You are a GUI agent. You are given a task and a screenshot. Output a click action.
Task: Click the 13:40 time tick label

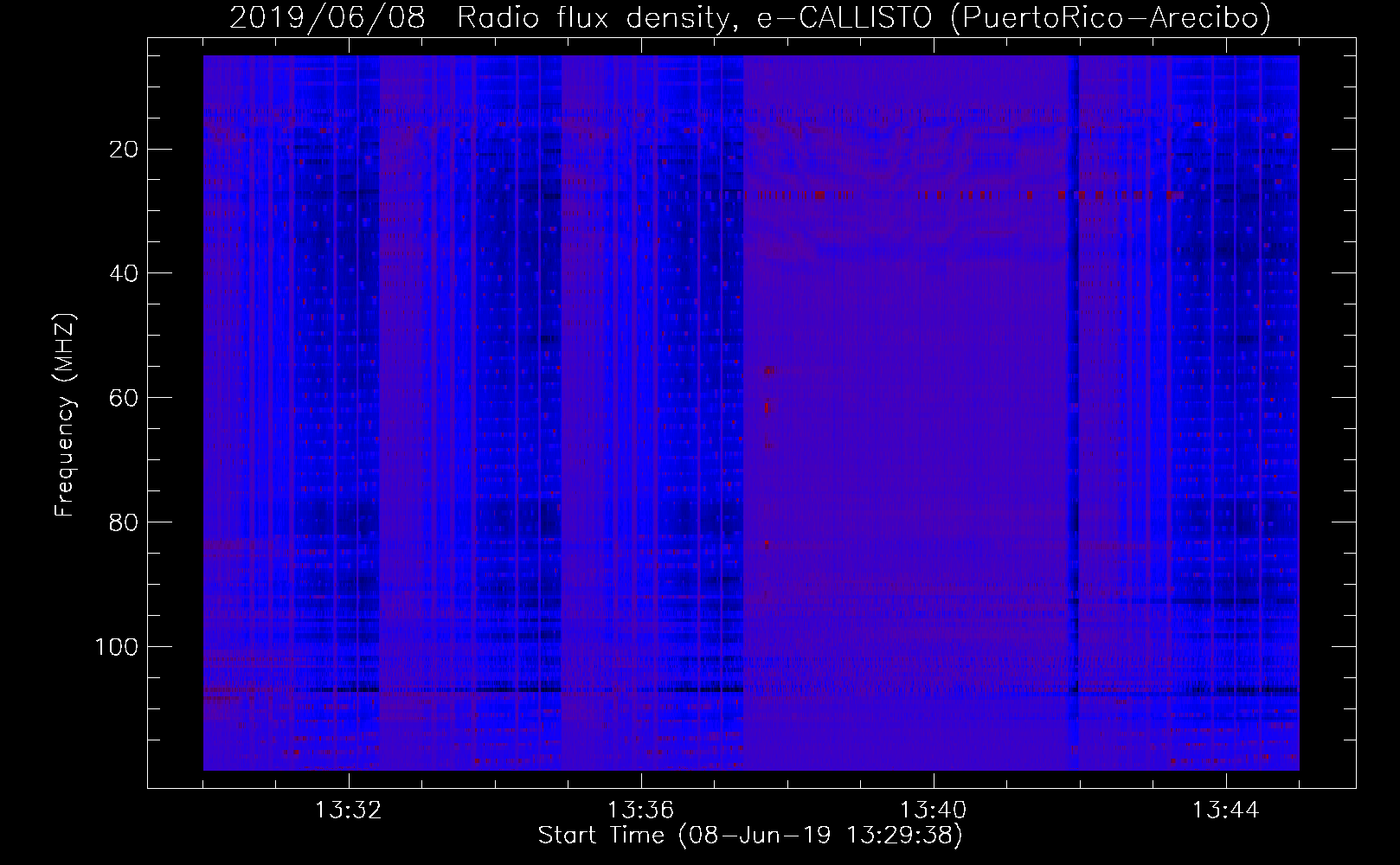click(x=934, y=811)
